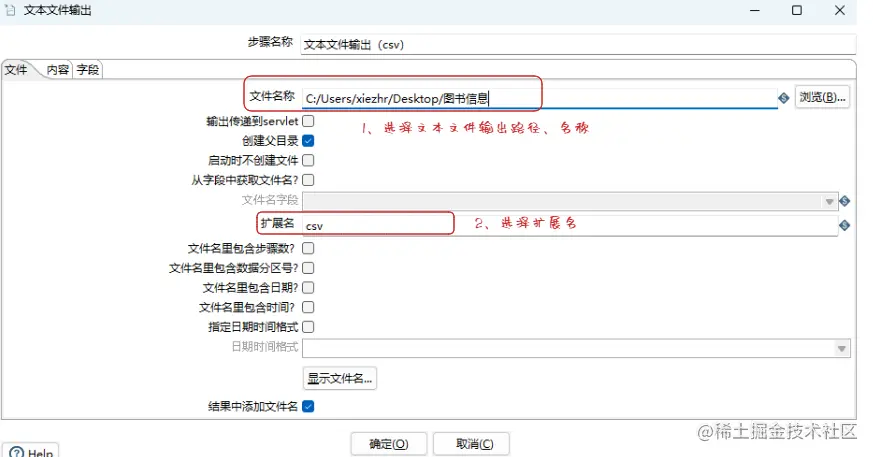Image resolution: width=873 pixels, height=457 pixels.
Task: Confirm with the 确定(O) button
Action: click(389, 444)
